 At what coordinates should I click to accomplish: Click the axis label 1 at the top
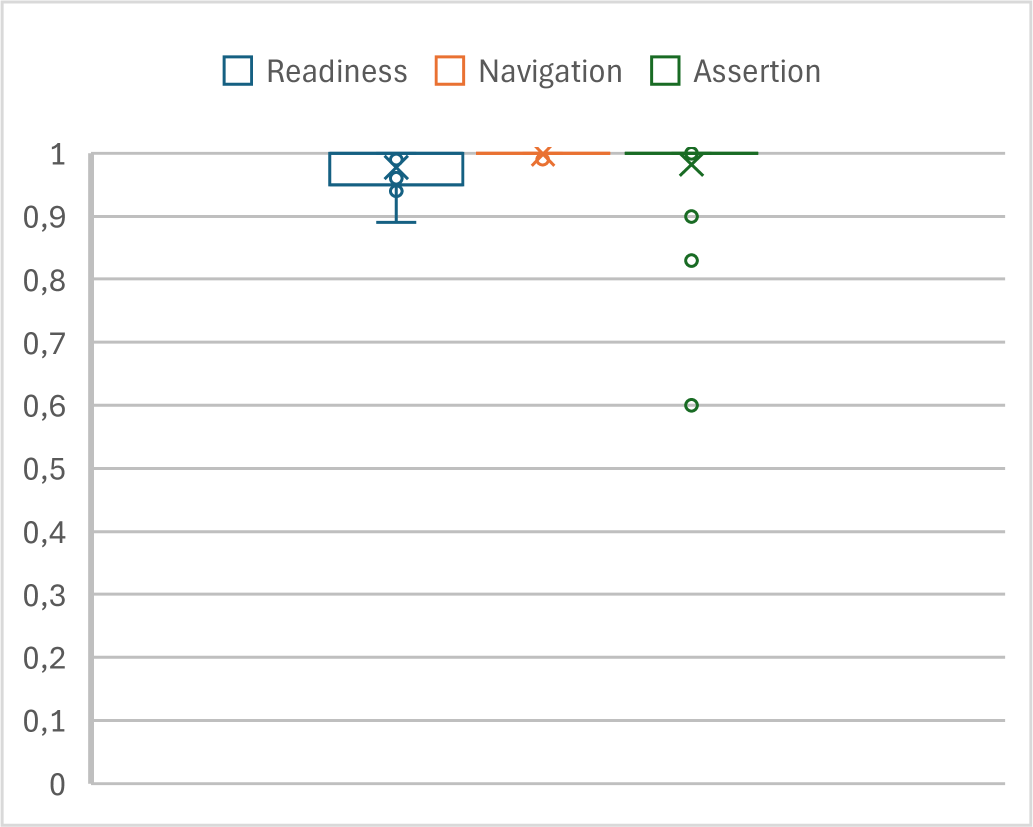[x=58, y=155]
